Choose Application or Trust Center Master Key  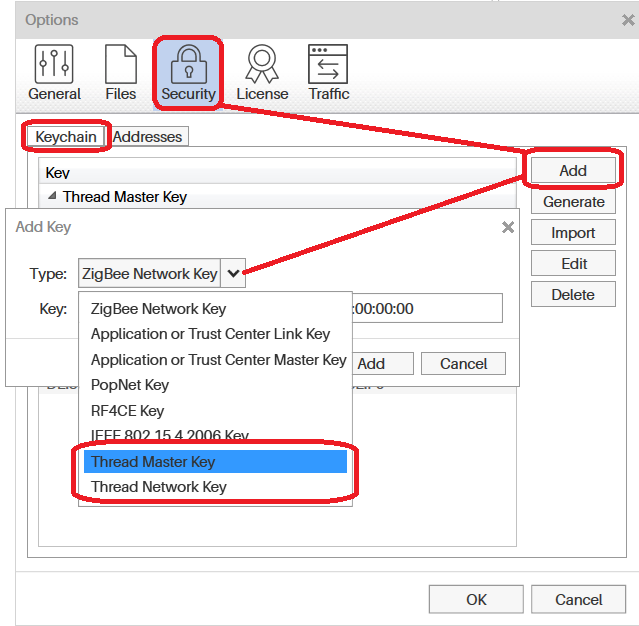tap(215, 360)
